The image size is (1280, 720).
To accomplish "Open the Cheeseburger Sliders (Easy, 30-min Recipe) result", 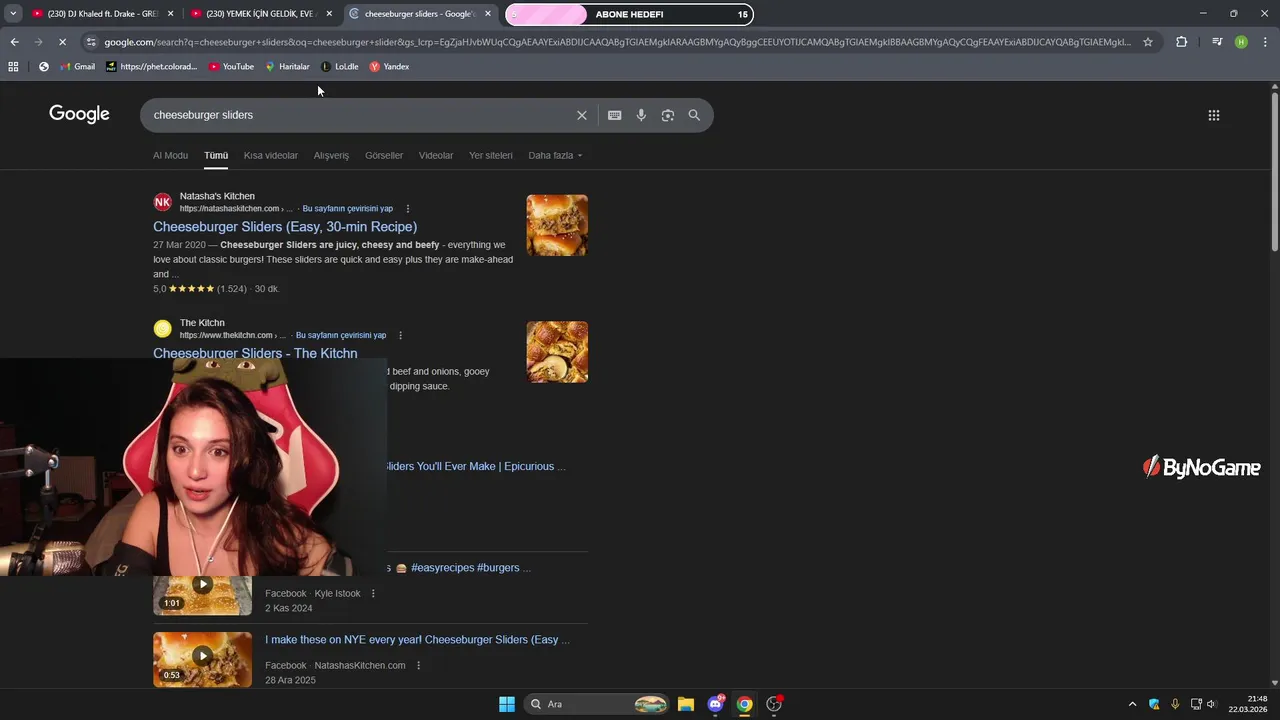I will pyautogui.click(x=285, y=227).
